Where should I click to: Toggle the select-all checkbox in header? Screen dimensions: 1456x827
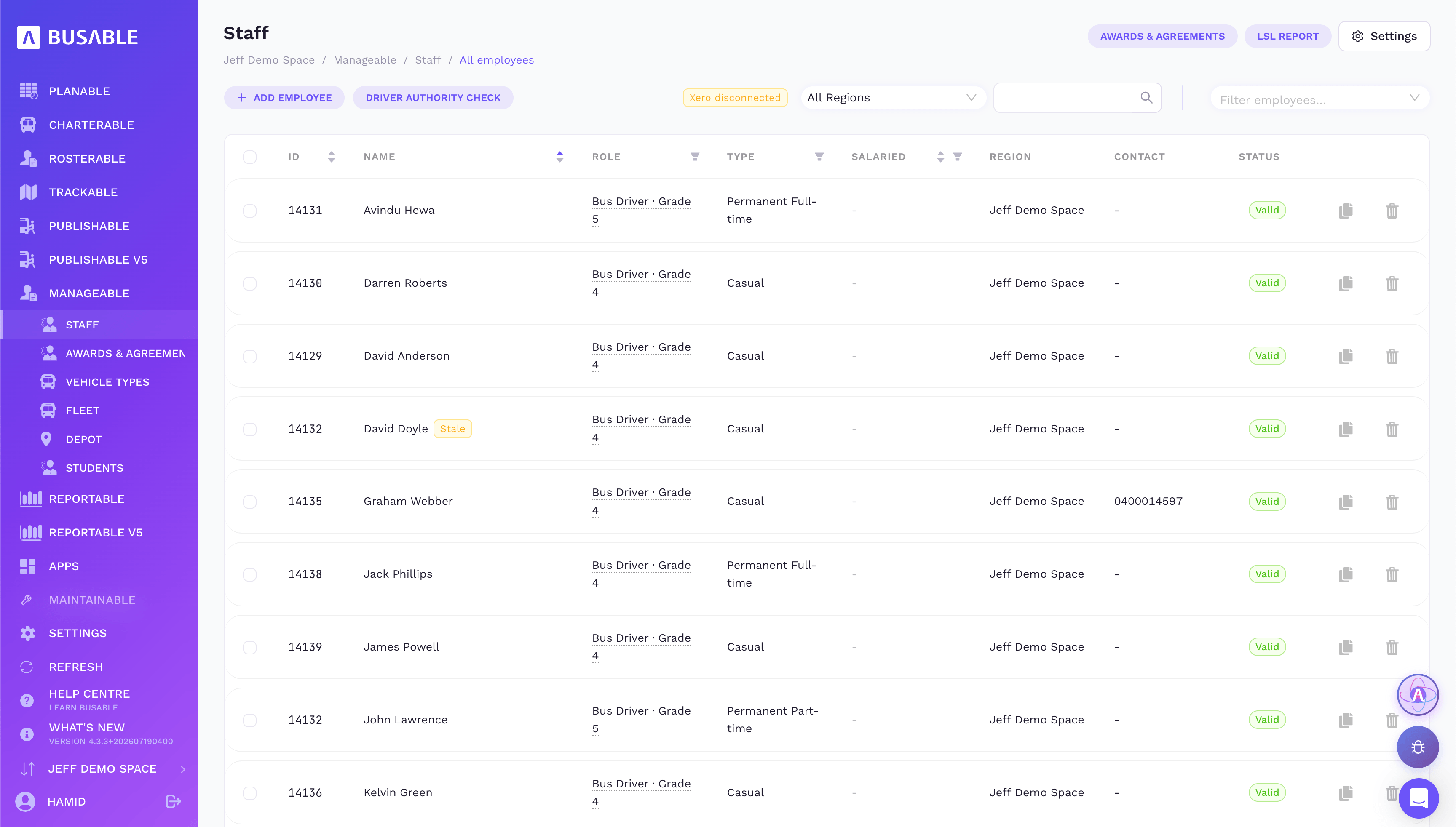pos(249,157)
